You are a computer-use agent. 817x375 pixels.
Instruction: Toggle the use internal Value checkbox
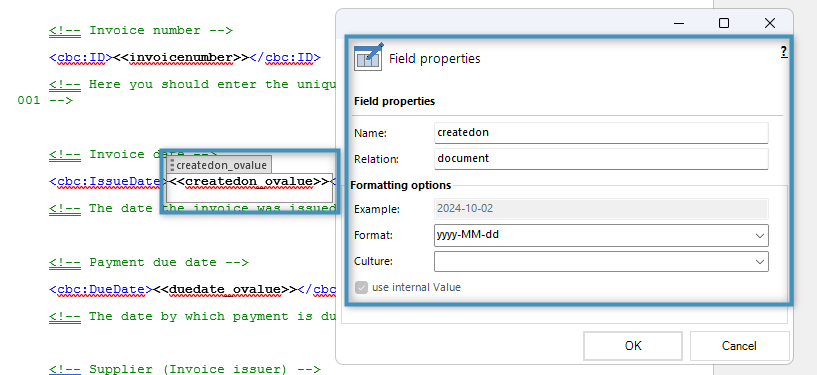pyautogui.click(x=362, y=288)
